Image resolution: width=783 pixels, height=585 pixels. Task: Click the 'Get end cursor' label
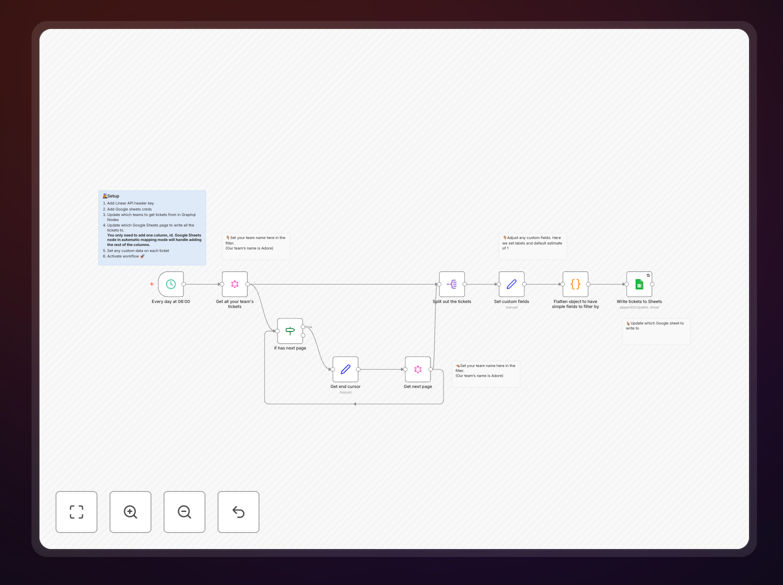point(346,387)
